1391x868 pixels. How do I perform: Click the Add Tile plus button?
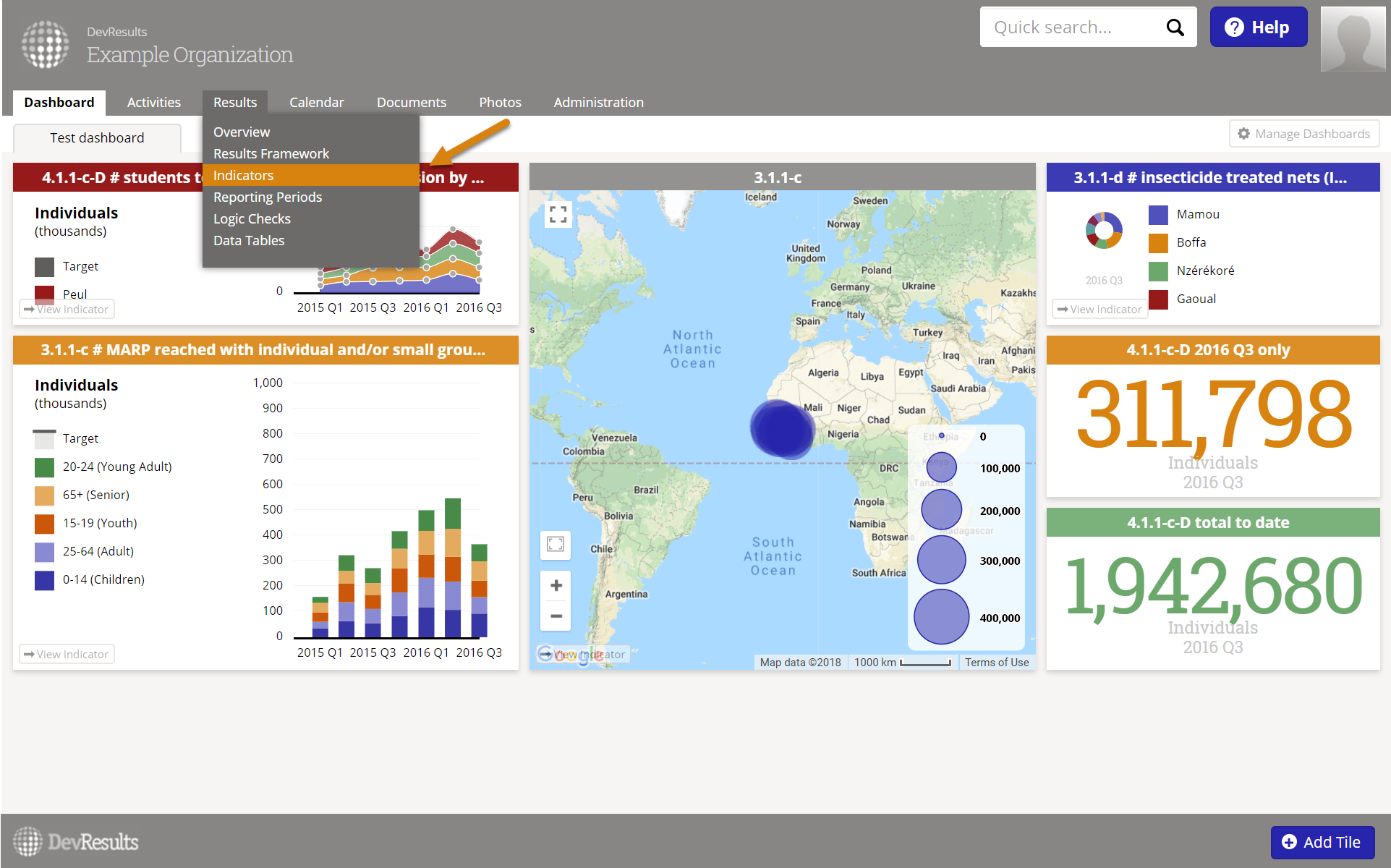tap(1322, 842)
